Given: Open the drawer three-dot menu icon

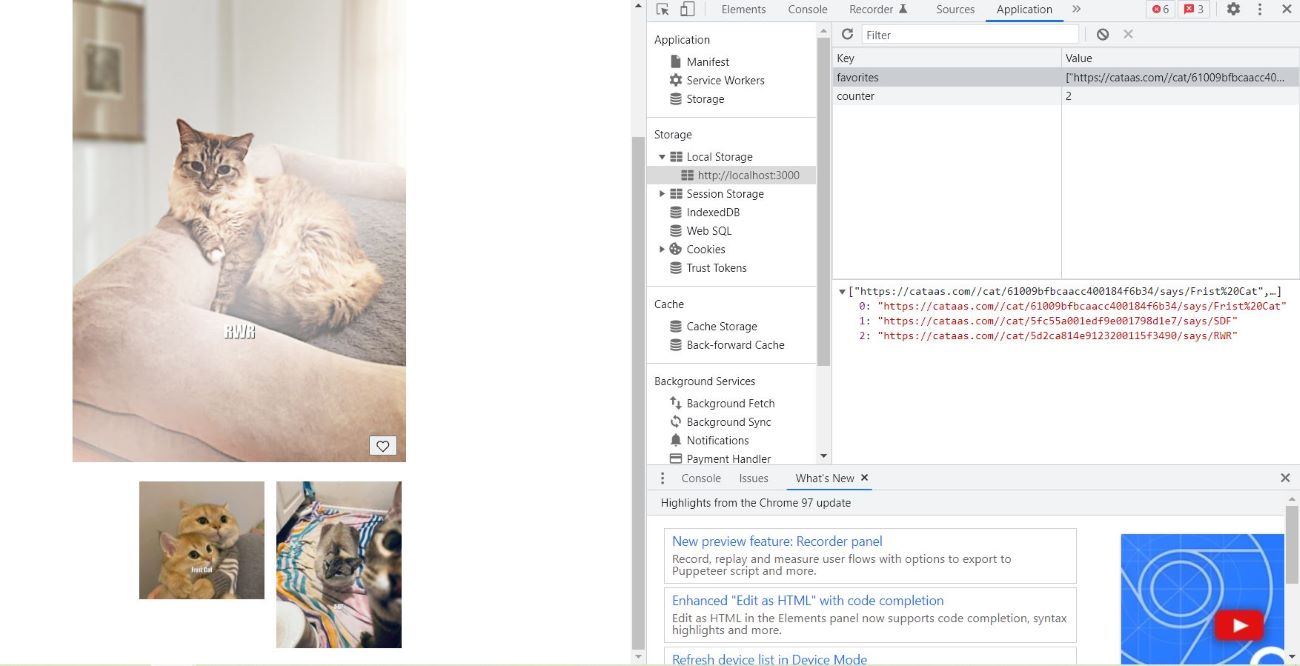Looking at the screenshot, I should 662,478.
